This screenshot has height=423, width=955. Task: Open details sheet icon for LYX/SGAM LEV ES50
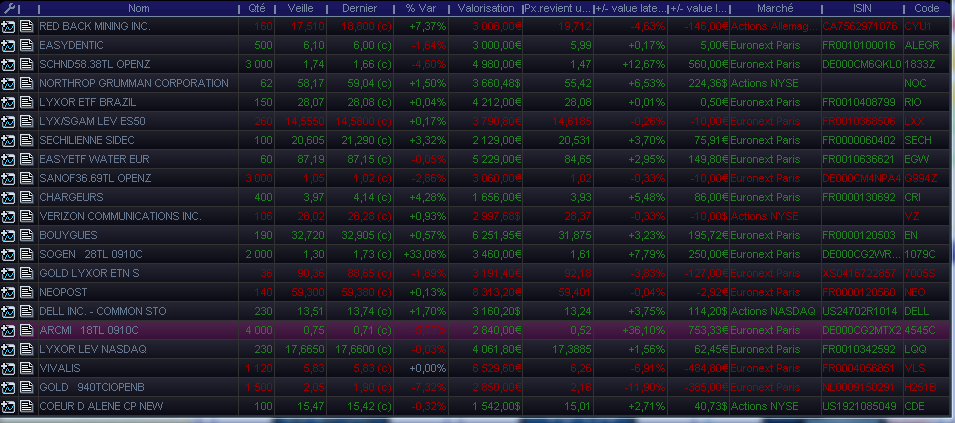pos(26,121)
